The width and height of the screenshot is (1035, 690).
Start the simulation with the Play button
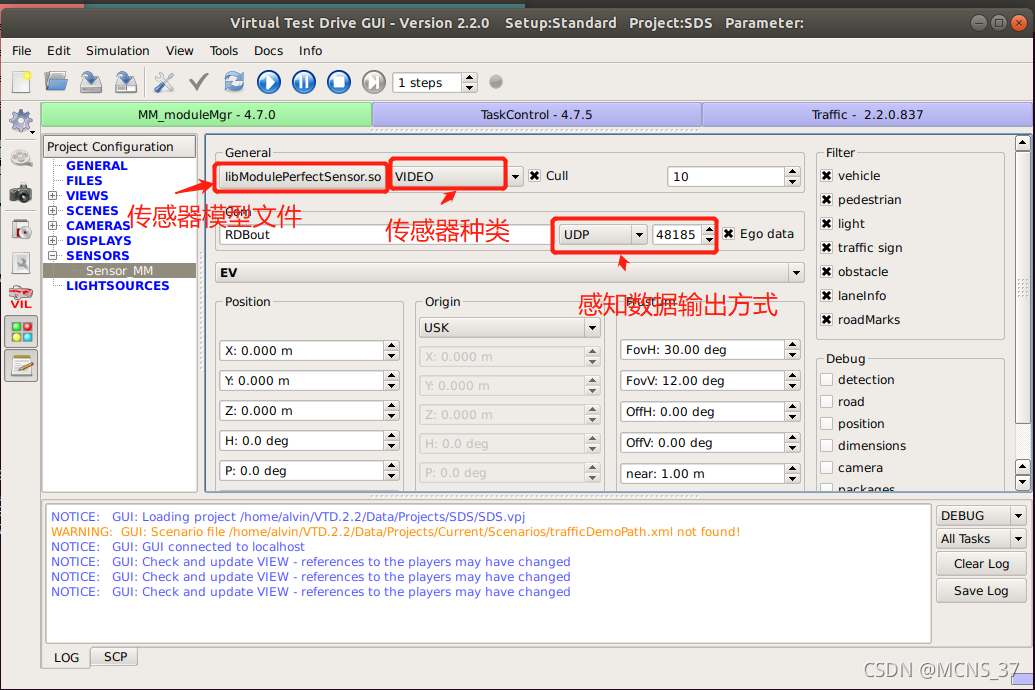click(x=268, y=82)
